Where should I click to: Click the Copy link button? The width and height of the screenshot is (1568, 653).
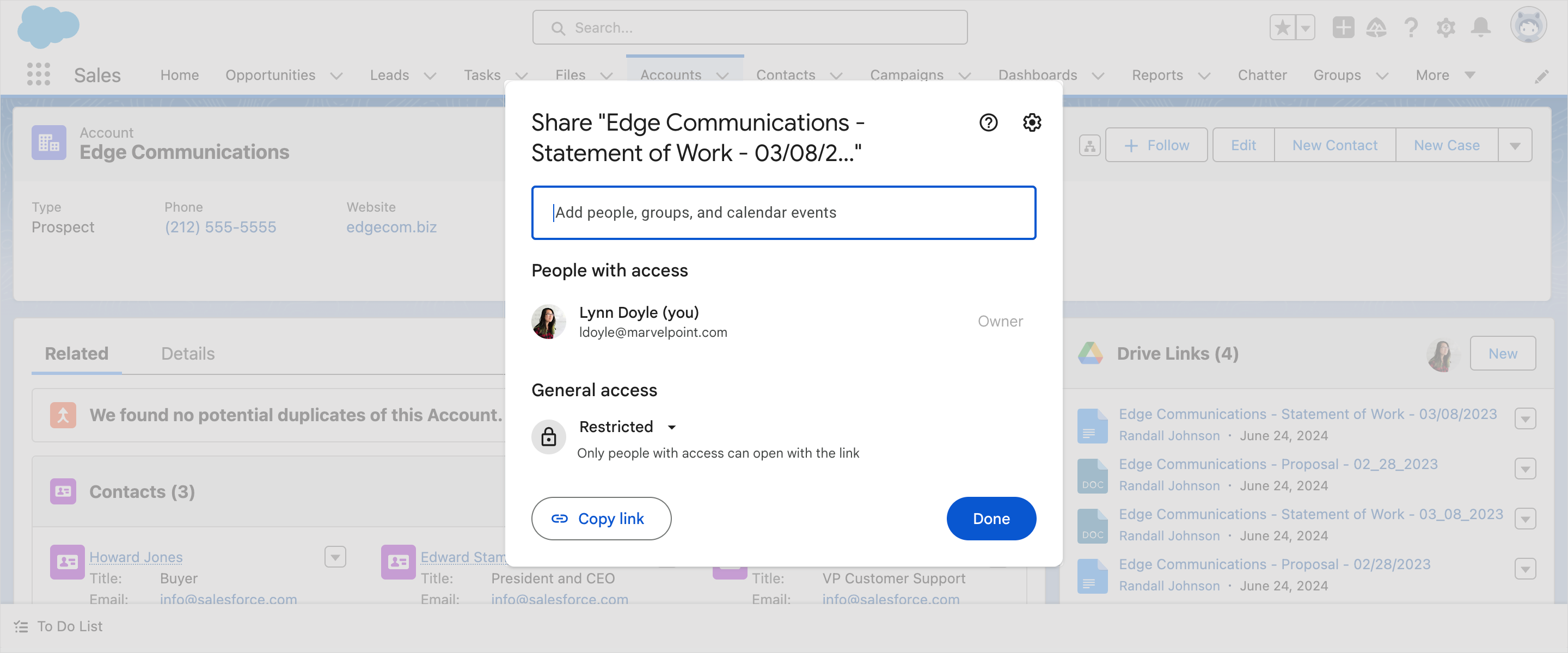(x=601, y=519)
